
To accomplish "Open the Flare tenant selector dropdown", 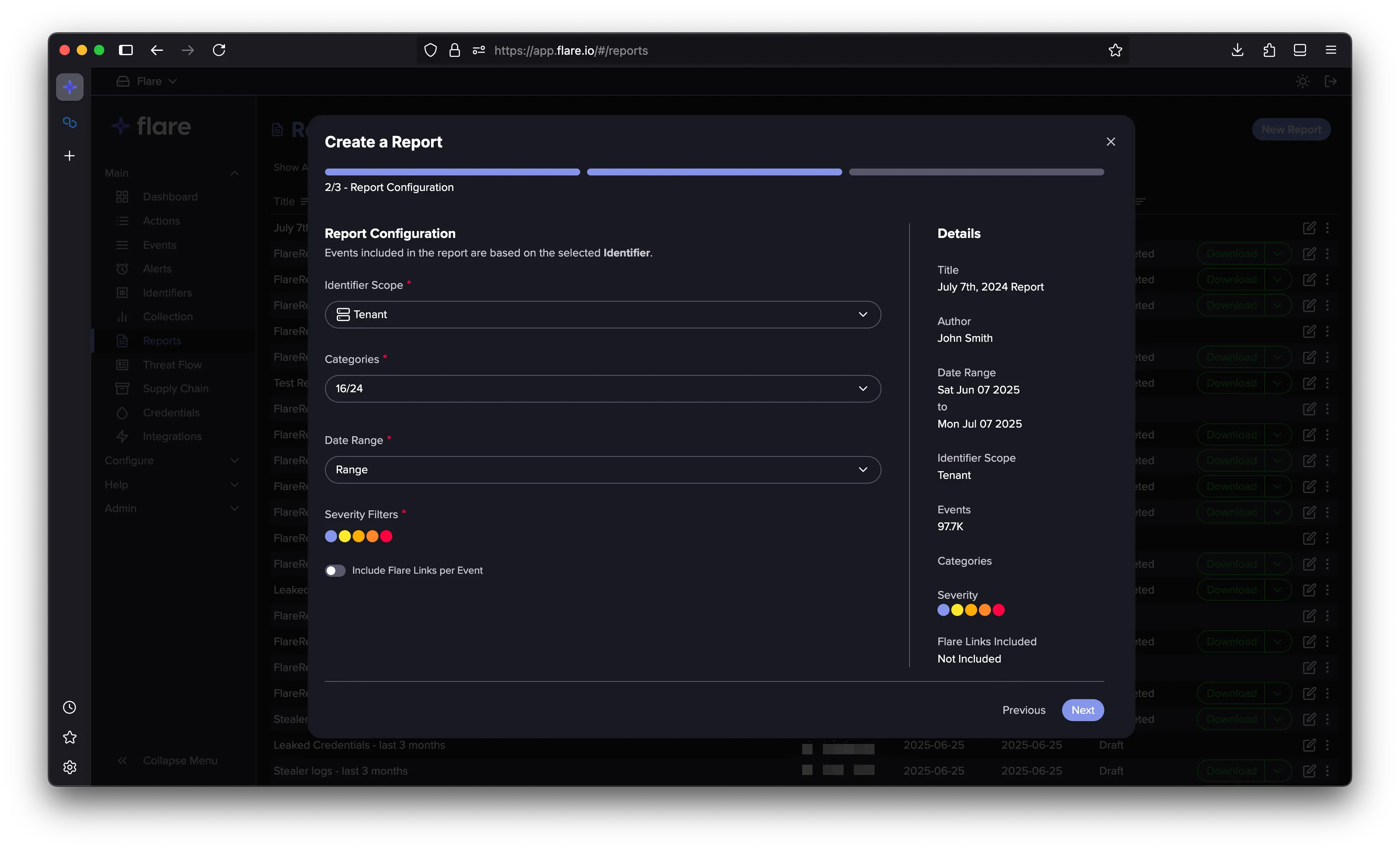I will (147, 81).
